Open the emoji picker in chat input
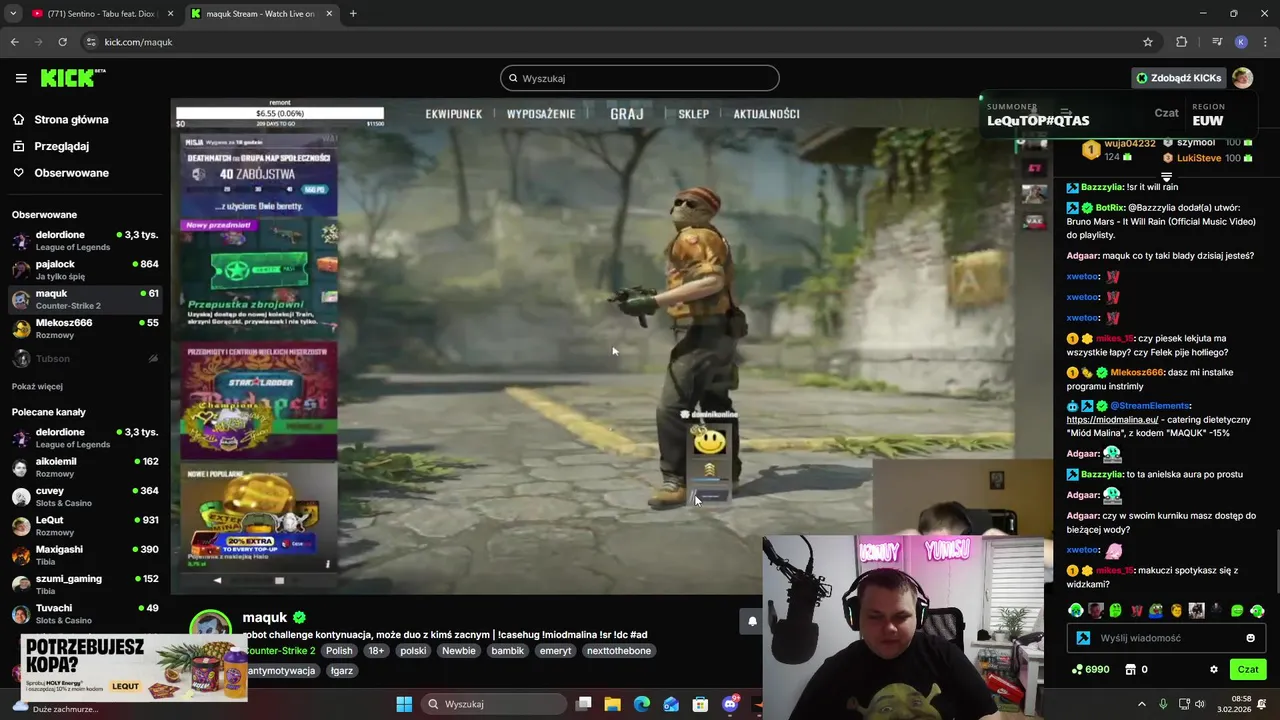 coord(1250,638)
